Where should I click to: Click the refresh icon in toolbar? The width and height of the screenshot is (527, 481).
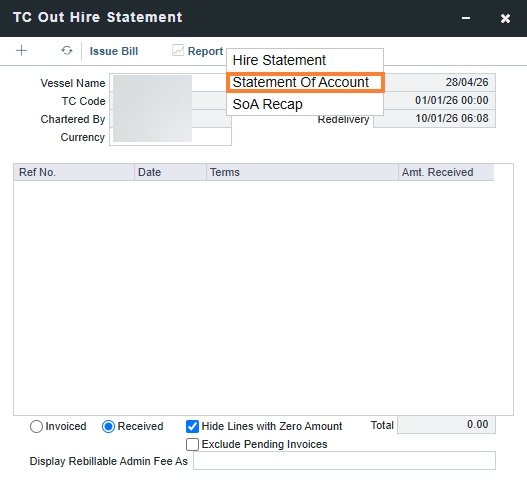(67, 51)
